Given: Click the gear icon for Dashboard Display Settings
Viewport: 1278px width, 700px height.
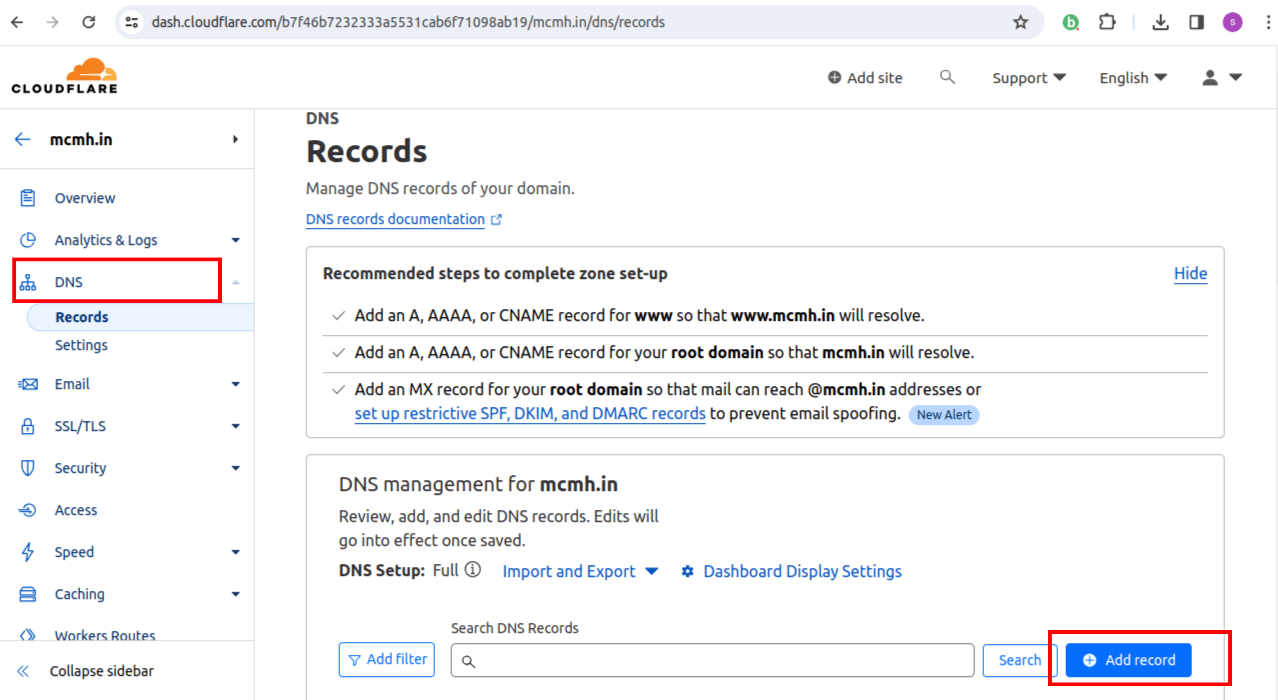Looking at the screenshot, I should (686, 571).
